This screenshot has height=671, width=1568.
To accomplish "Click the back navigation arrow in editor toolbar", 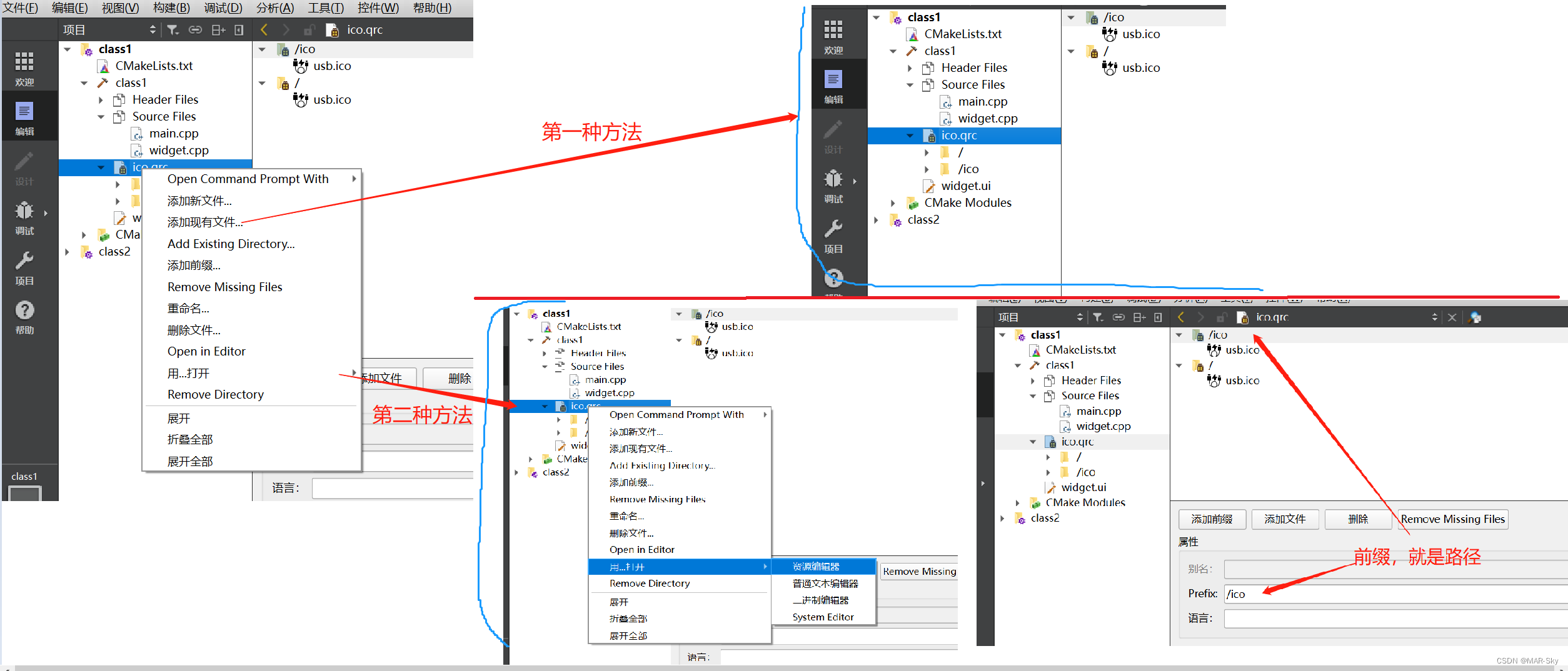I will [x=264, y=29].
